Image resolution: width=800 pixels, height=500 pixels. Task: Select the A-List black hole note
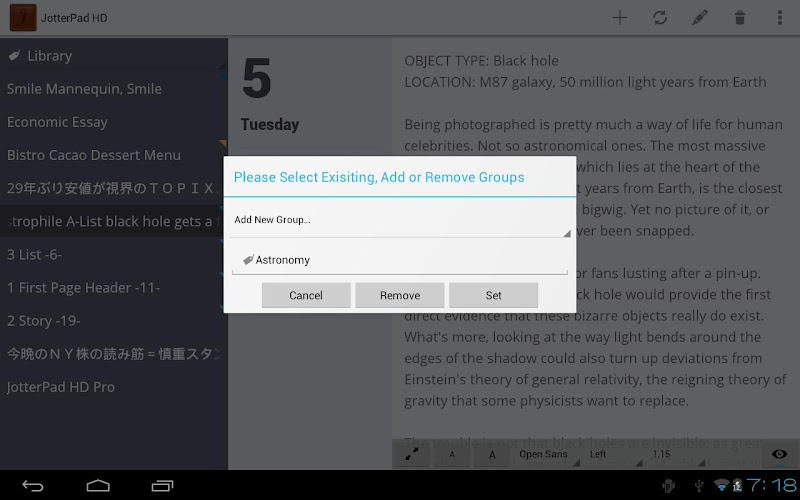tap(113, 221)
